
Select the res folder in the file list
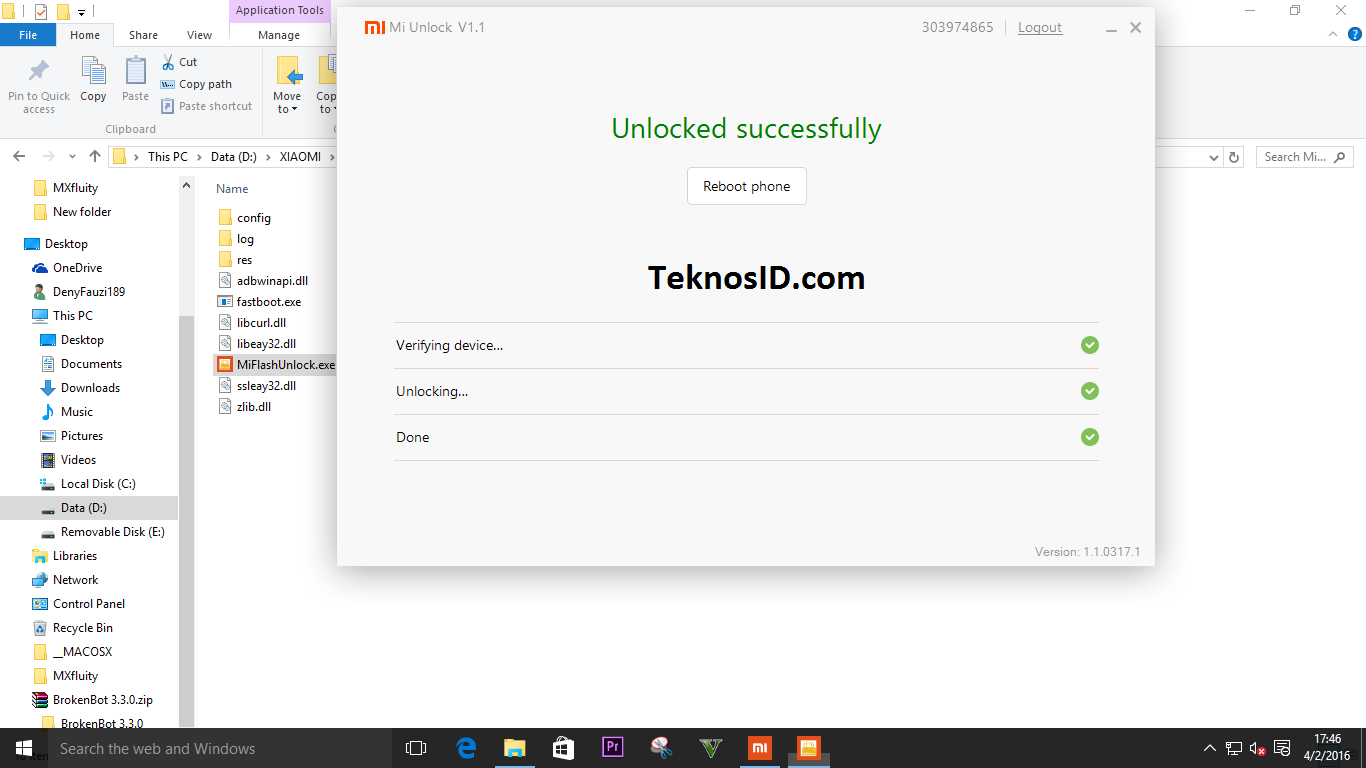click(x=235, y=260)
